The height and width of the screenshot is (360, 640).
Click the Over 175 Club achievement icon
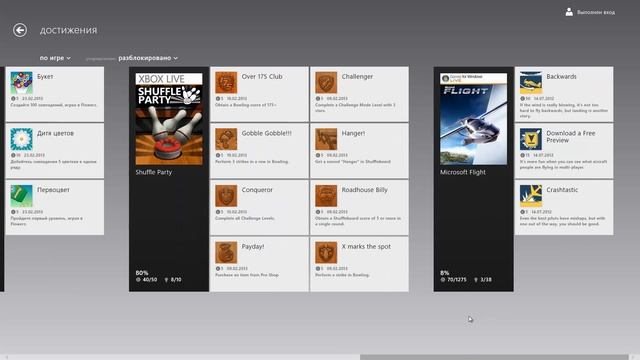226,83
